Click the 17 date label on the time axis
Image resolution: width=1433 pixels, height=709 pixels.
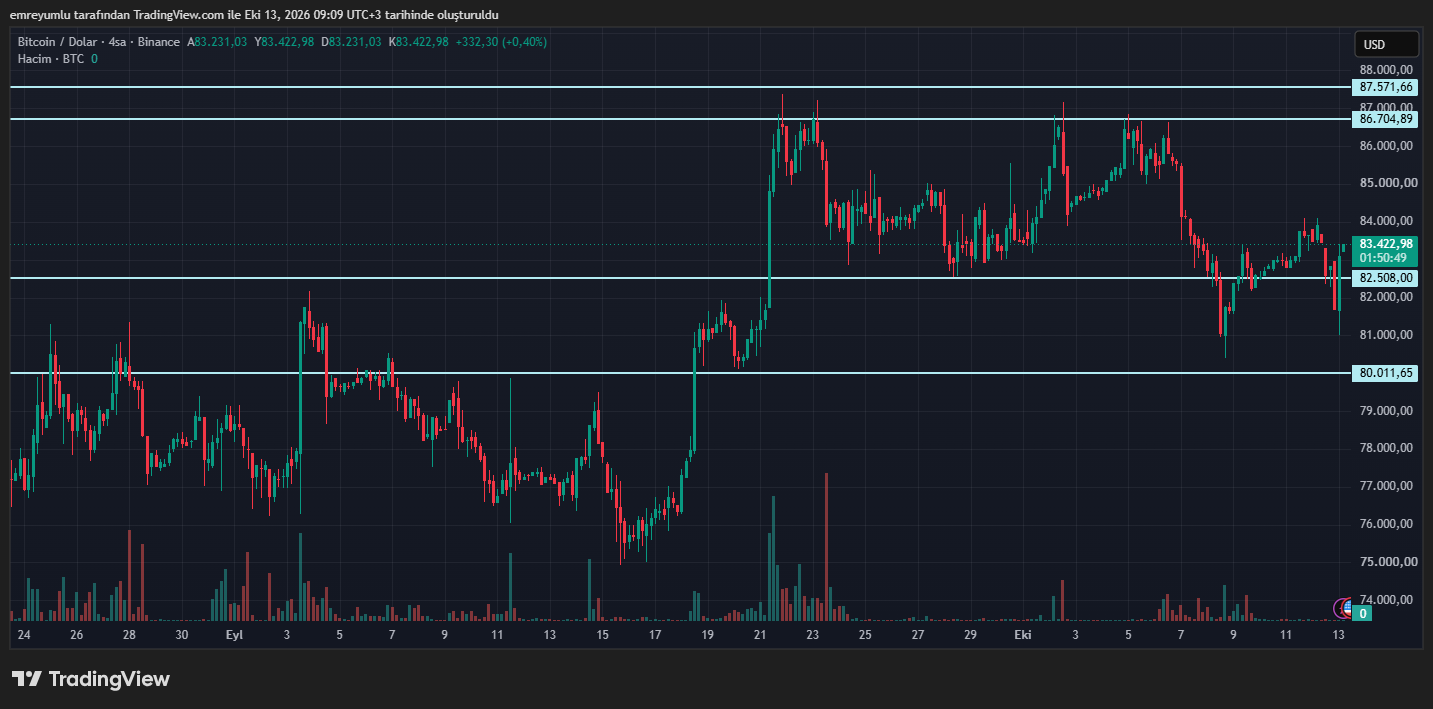tap(655, 635)
